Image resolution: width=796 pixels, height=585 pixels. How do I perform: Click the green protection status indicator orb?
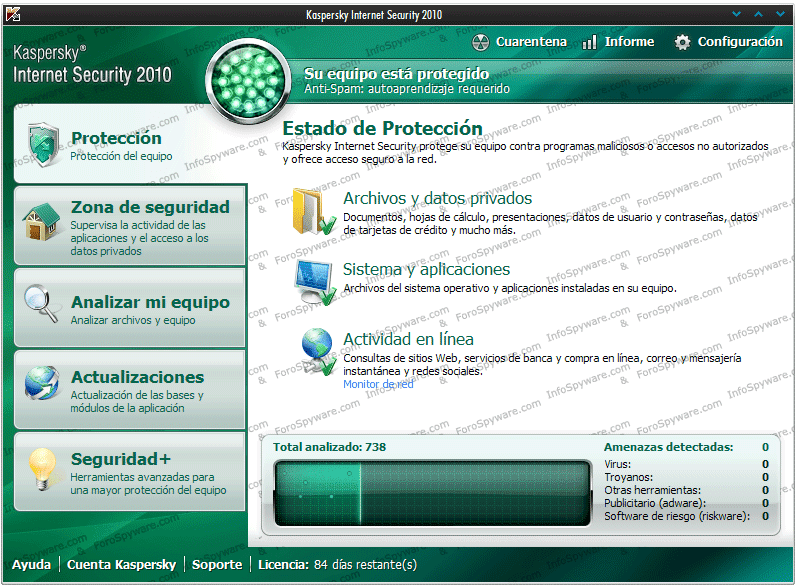(x=248, y=82)
